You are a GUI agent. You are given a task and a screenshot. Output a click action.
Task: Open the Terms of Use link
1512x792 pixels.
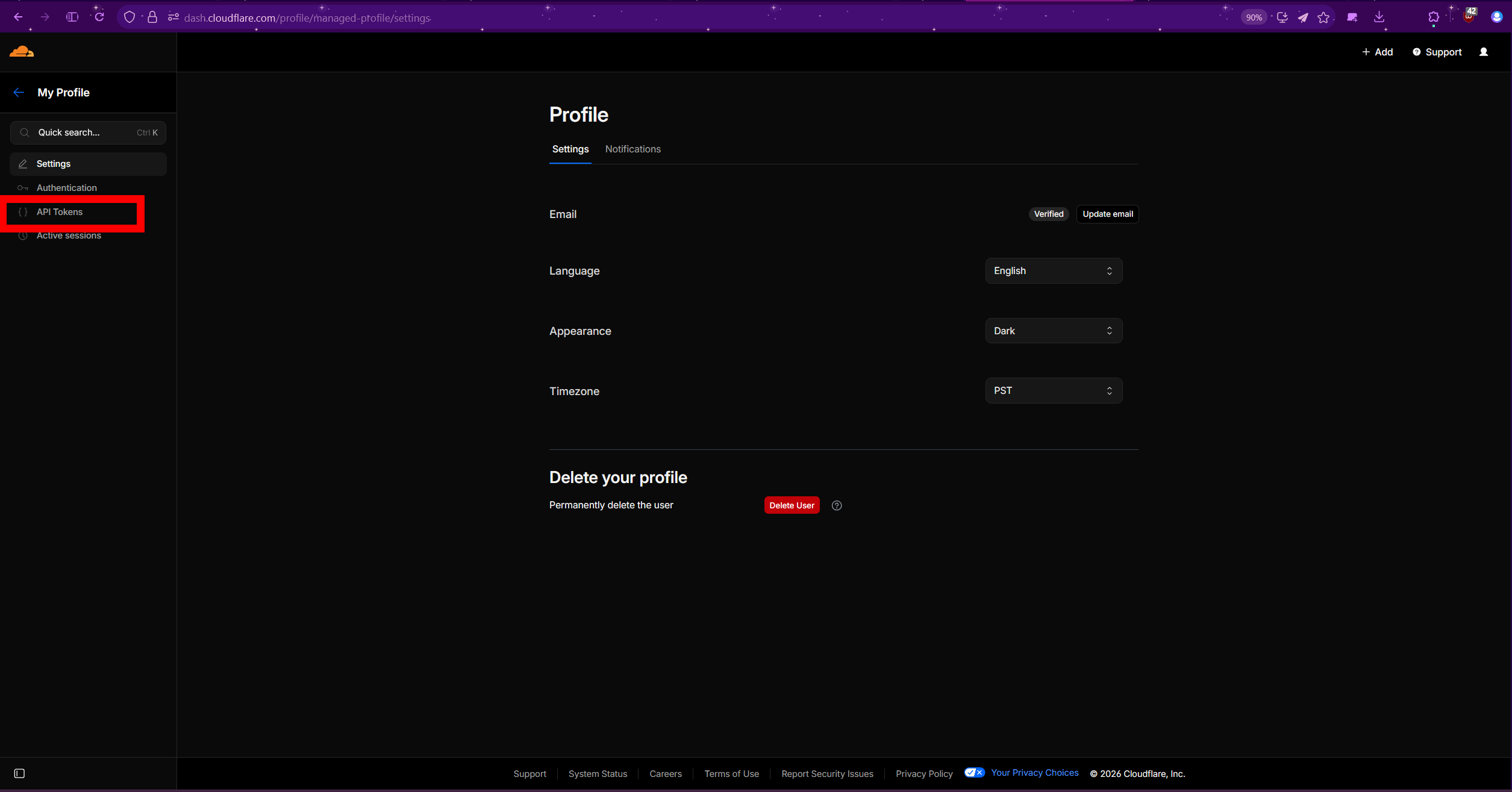click(731, 773)
